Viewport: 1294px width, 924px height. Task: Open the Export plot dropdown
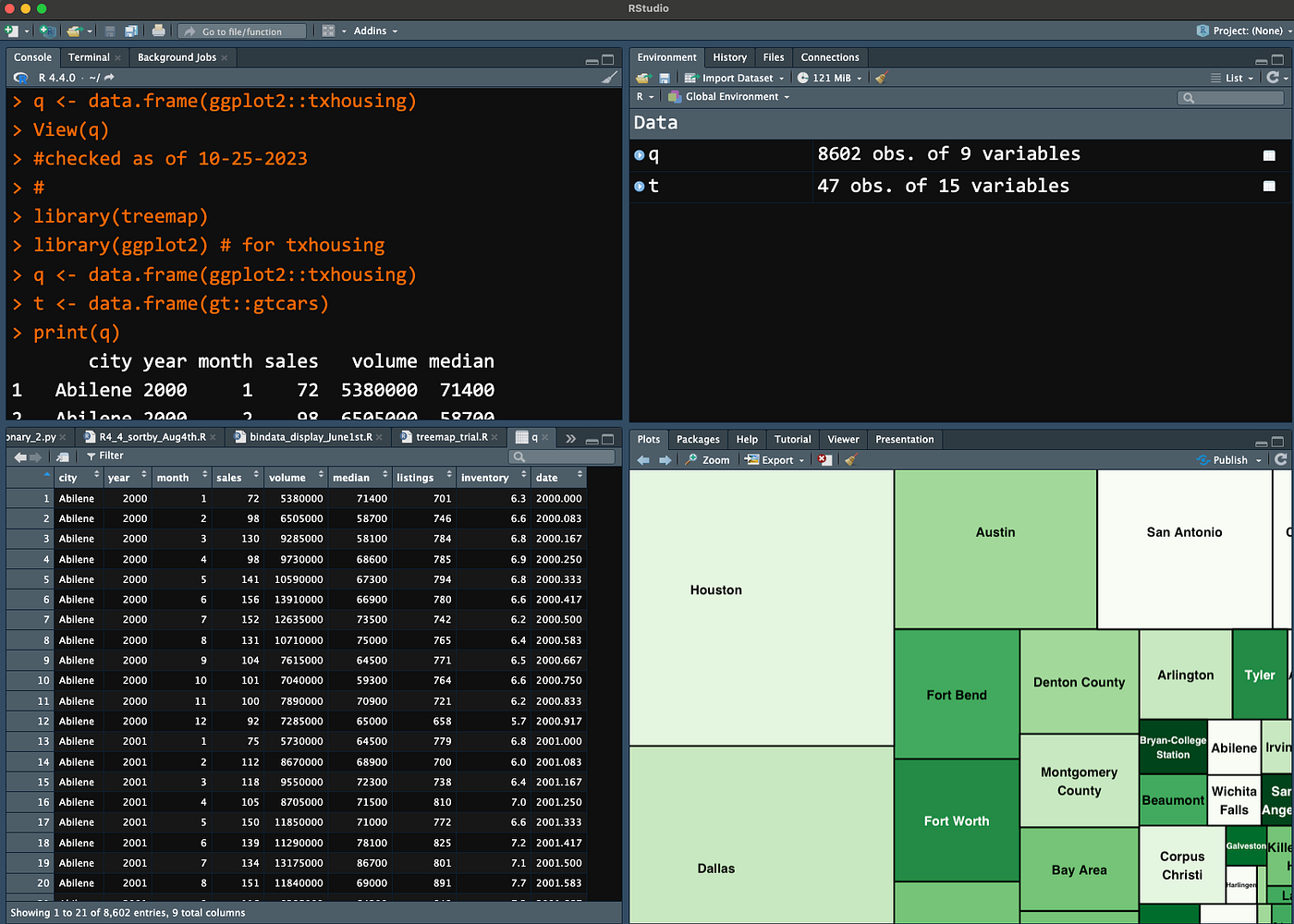[x=775, y=460]
